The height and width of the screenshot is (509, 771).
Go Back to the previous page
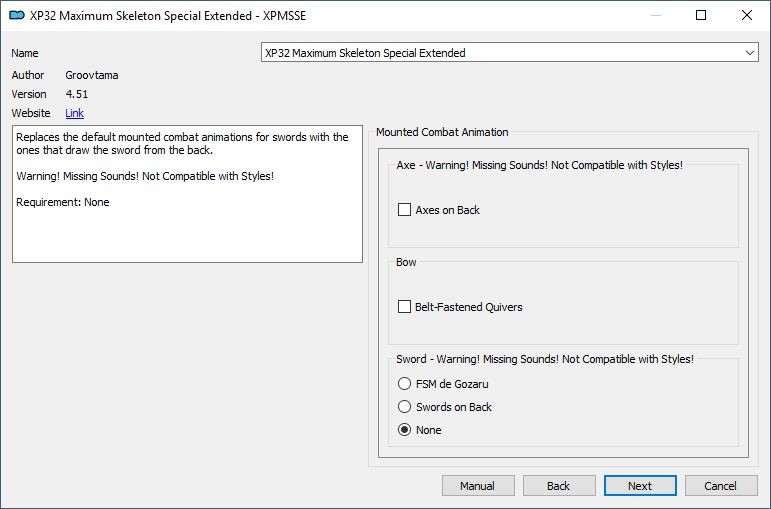coord(559,486)
